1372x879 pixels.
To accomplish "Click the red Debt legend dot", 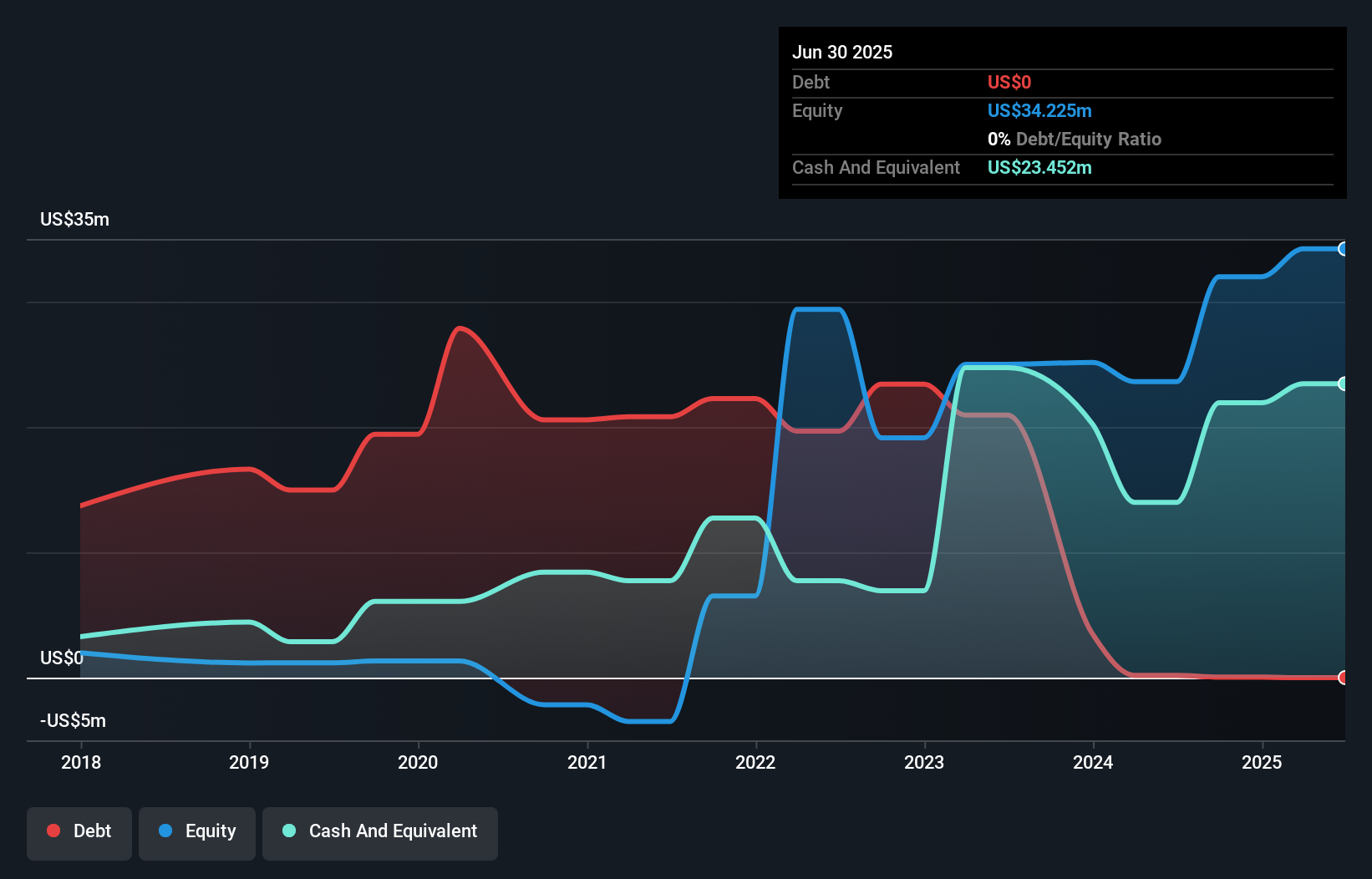I will [53, 831].
